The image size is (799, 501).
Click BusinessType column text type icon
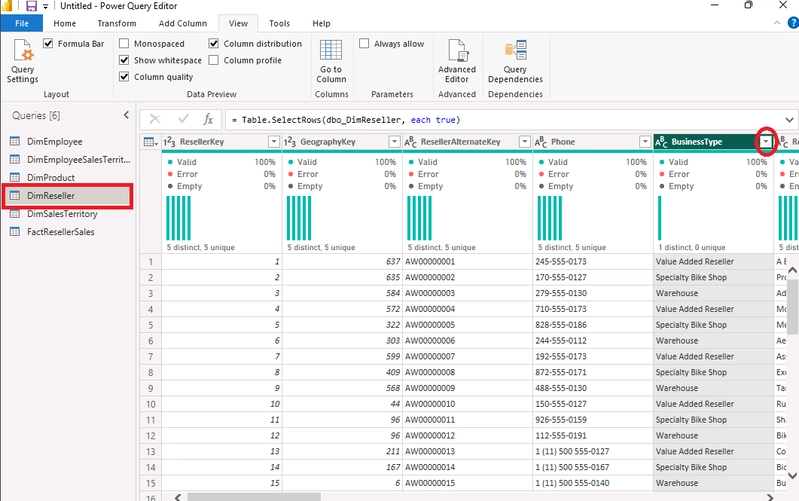(x=661, y=142)
